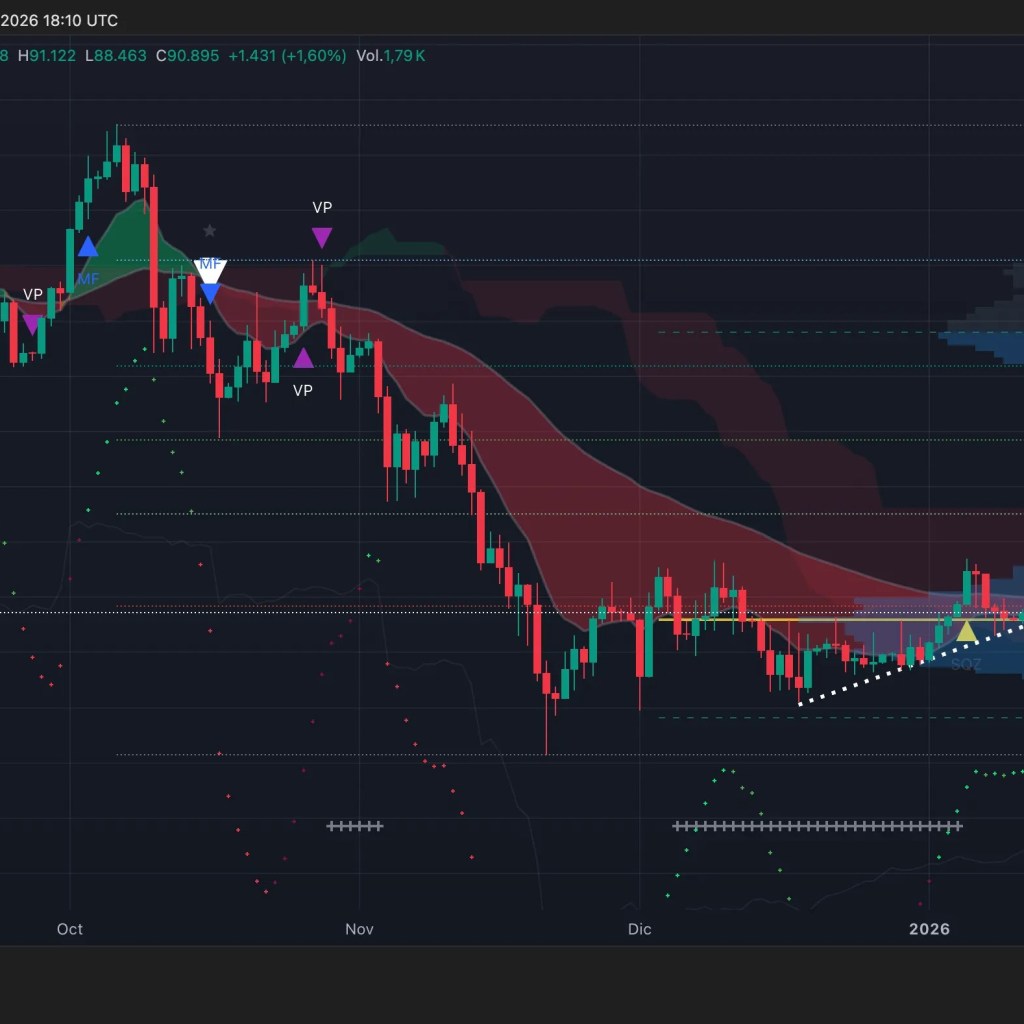
Task: Select the purple VP down triangle near Nov
Action: [x=321, y=237]
